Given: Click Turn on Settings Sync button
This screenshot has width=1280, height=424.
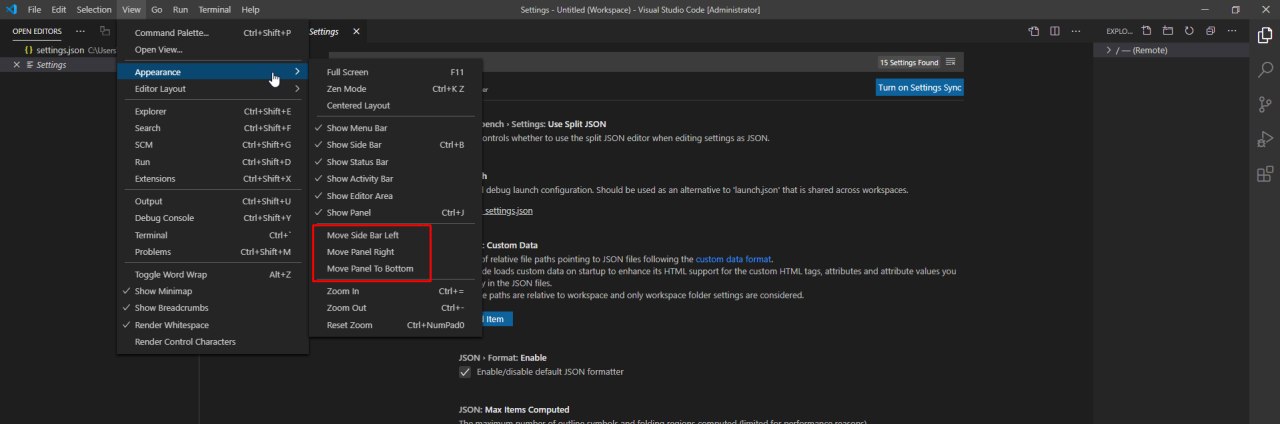Looking at the screenshot, I should tap(919, 88).
